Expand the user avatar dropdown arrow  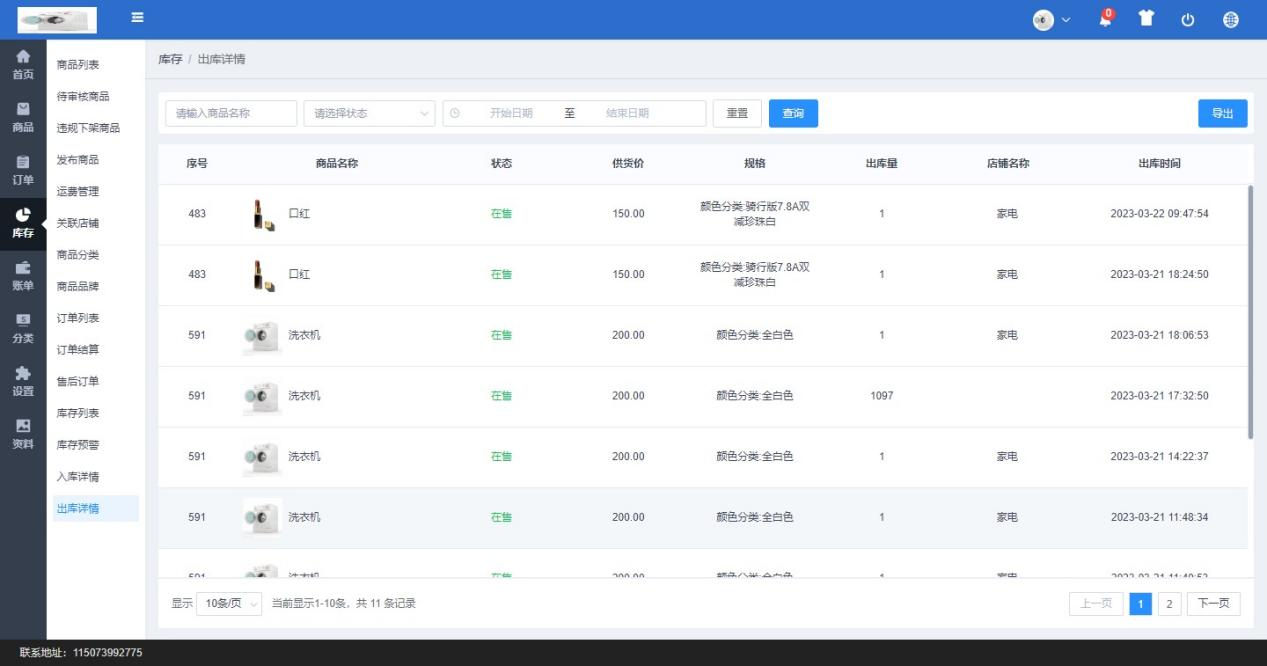coord(1066,20)
